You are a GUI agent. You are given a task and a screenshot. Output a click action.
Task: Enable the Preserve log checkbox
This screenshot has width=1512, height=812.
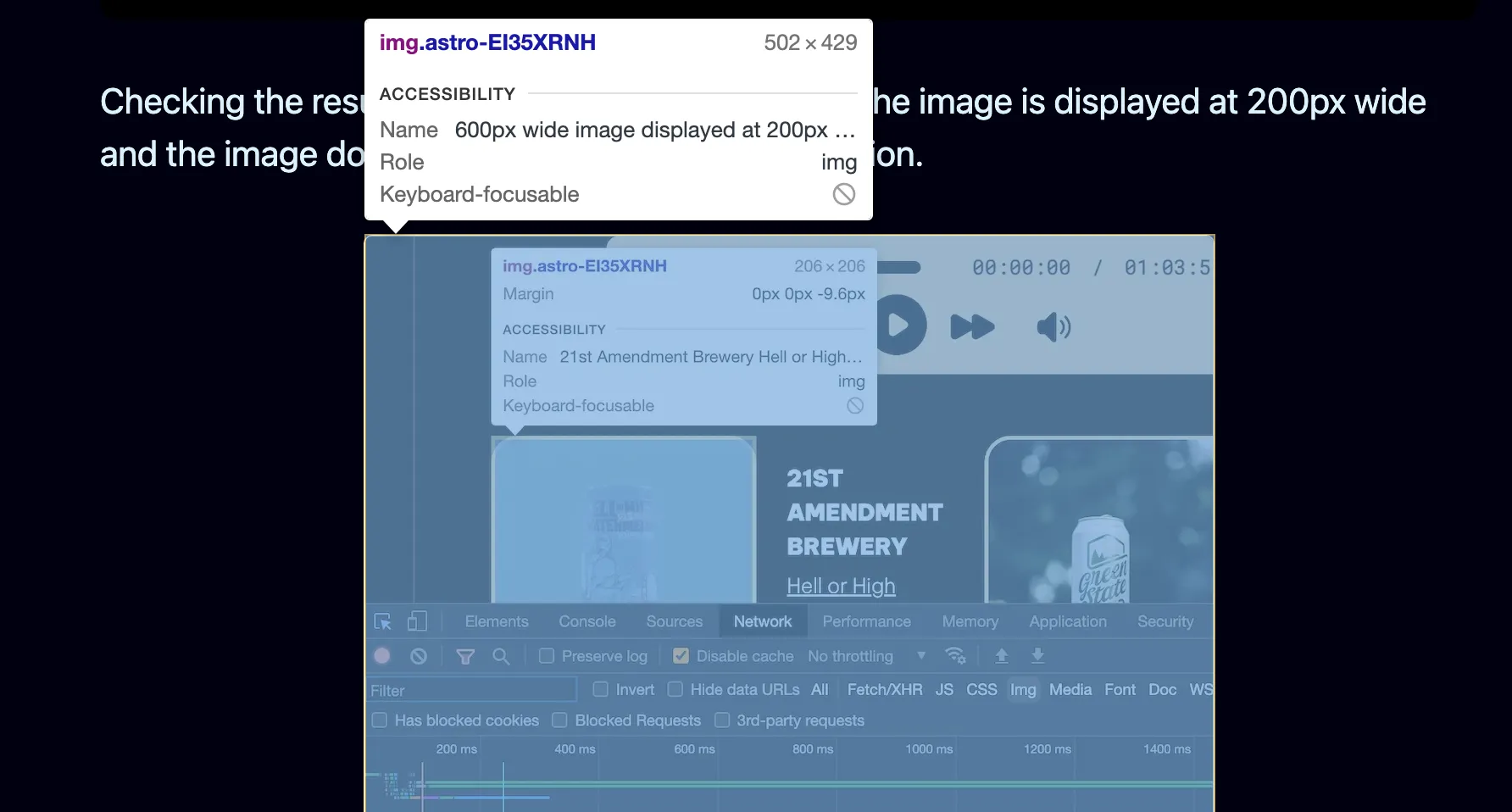click(547, 655)
